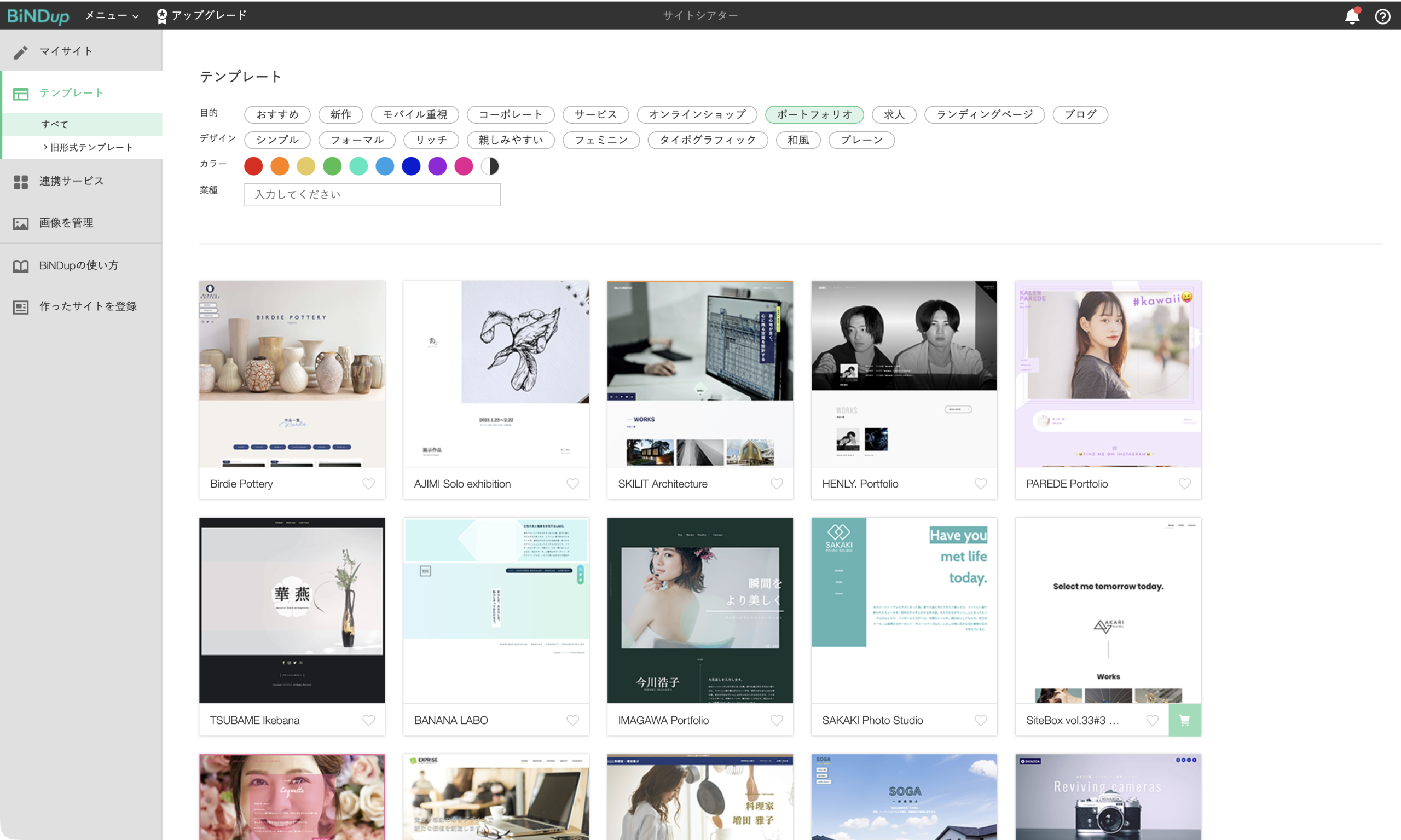This screenshot has height=840, width=1401.
Task: Click the 画像を管理 picture icon
Action: point(21,224)
